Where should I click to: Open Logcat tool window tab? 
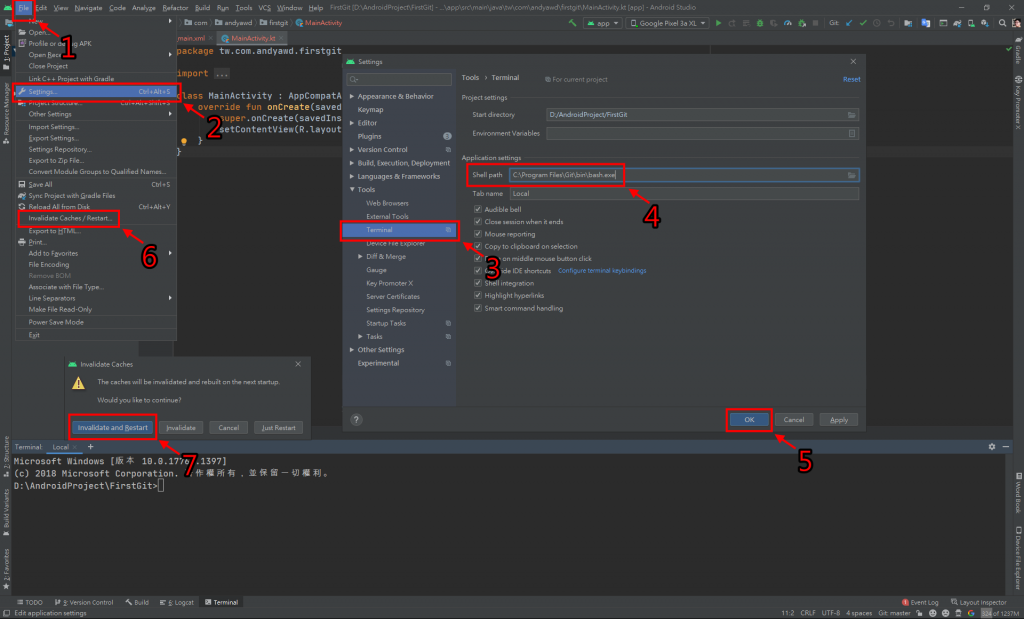(177, 602)
